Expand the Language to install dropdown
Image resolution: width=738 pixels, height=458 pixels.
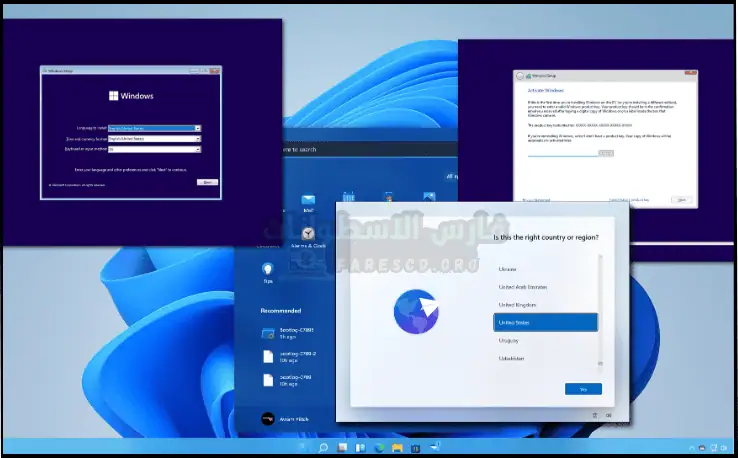pos(198,128)
